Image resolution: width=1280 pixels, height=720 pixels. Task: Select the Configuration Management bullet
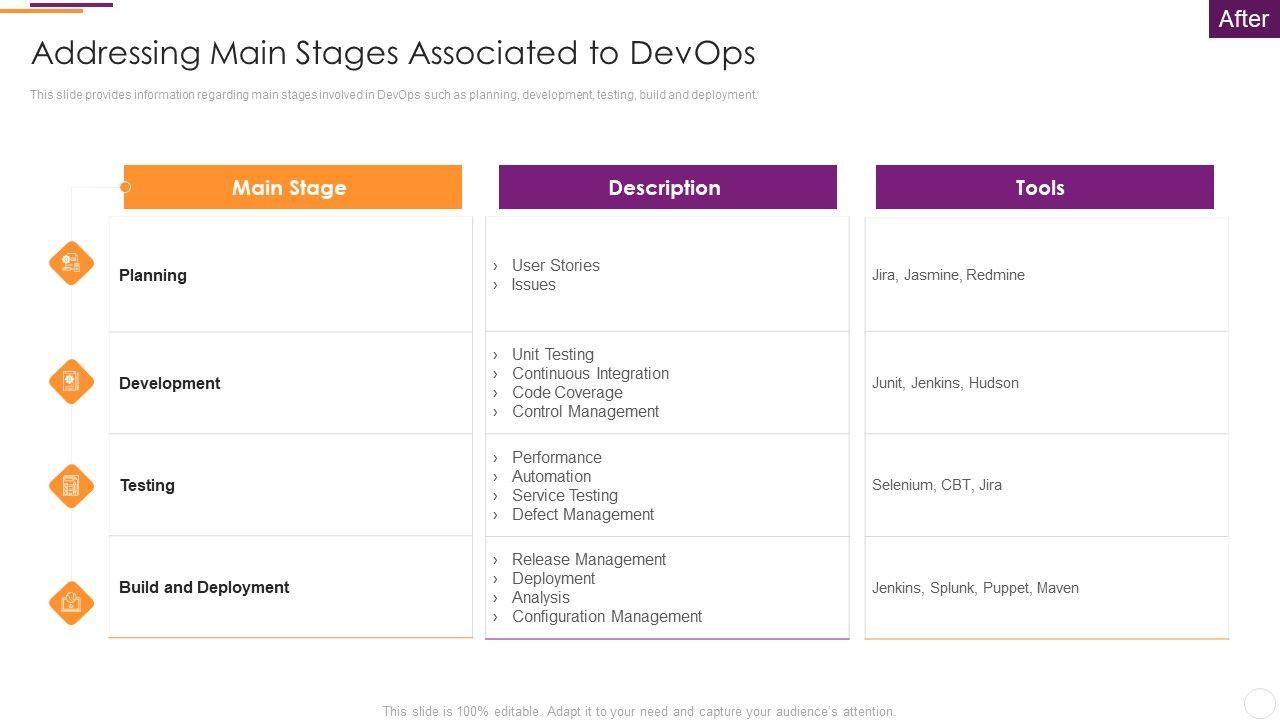pos(607,616)
